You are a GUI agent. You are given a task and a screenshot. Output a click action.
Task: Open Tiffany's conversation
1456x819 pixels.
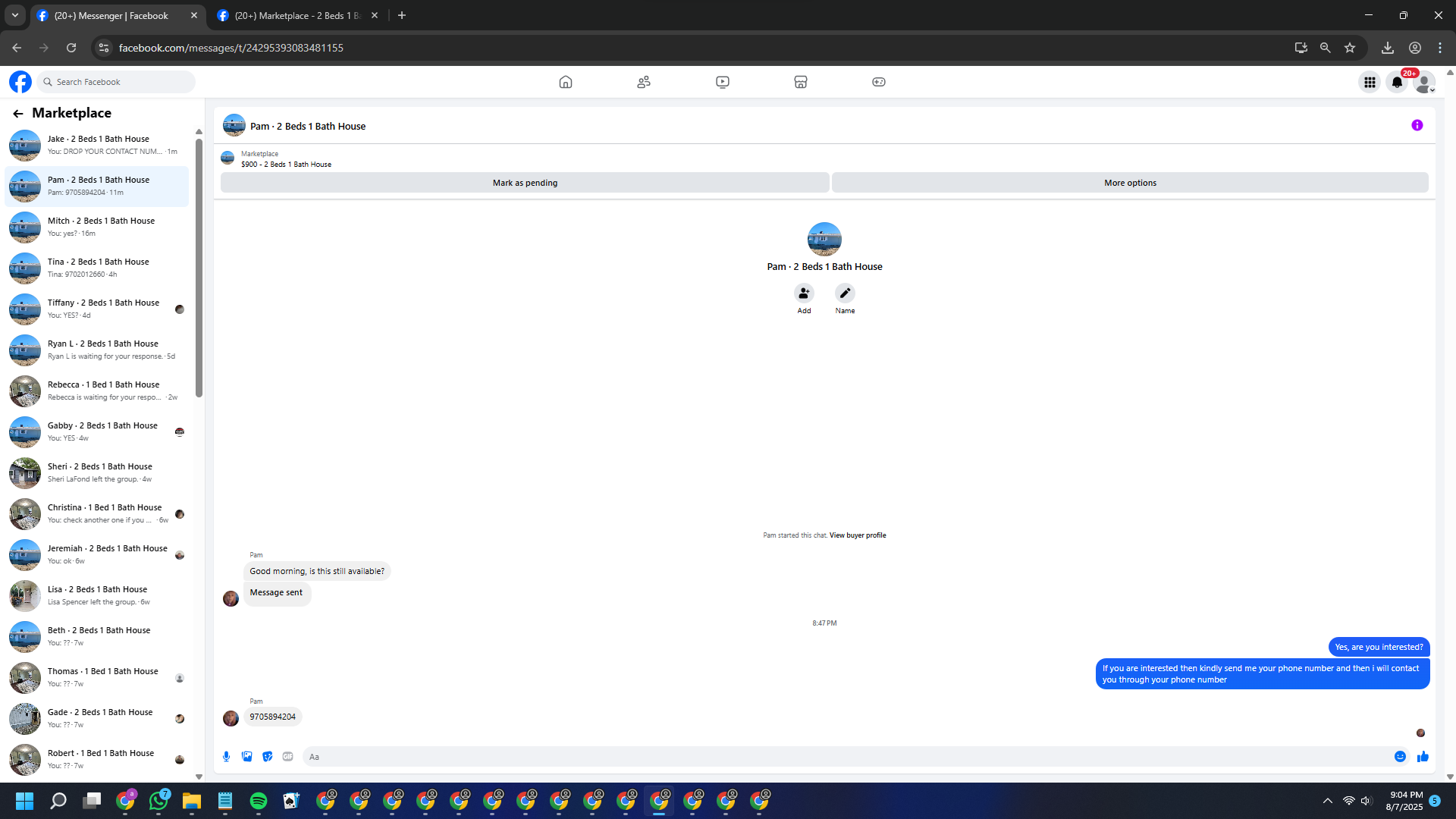[97, 309]
